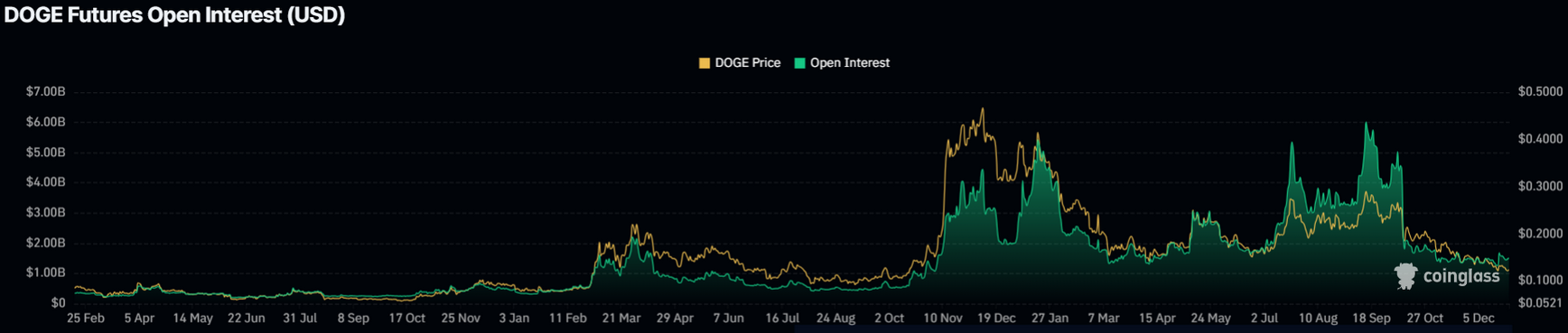Click the $6.00B left axis label

click(x=45, y=122)
